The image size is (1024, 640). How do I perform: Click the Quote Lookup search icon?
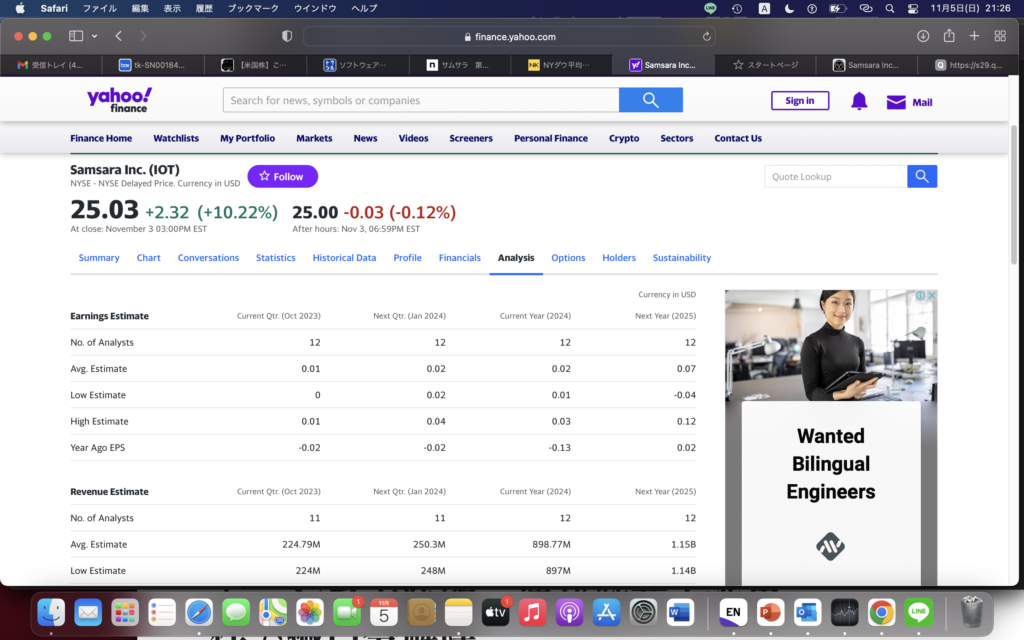pyautogui.click(x=922, y=177)
